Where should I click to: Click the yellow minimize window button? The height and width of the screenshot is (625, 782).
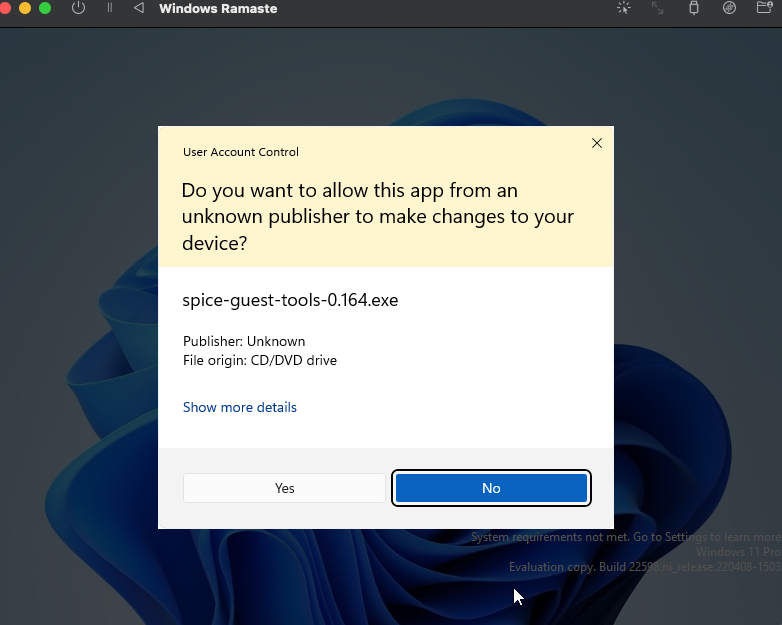pyautogui.click(x=25, y=8)
